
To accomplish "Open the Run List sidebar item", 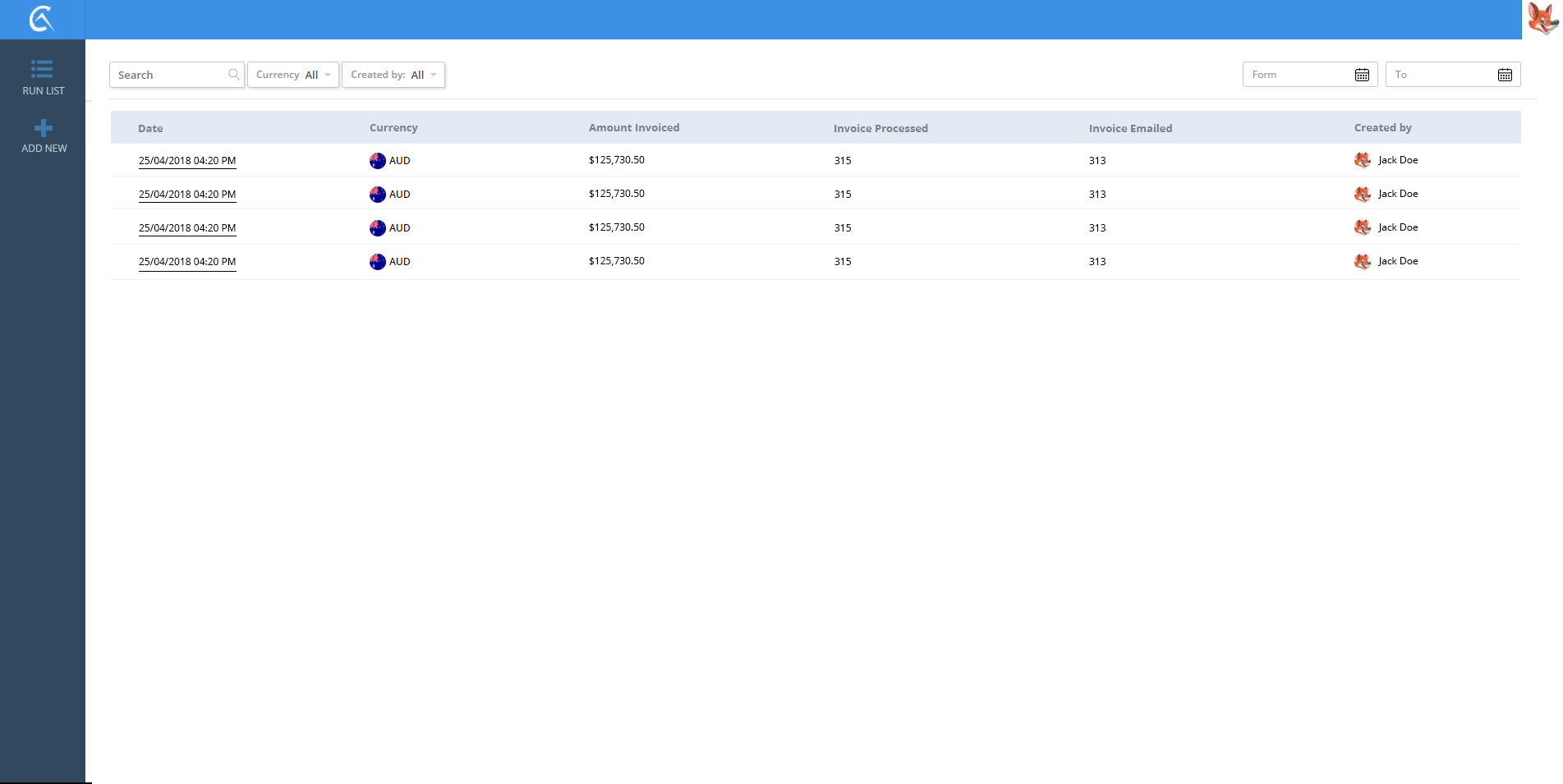I will [x=43, y=77].
